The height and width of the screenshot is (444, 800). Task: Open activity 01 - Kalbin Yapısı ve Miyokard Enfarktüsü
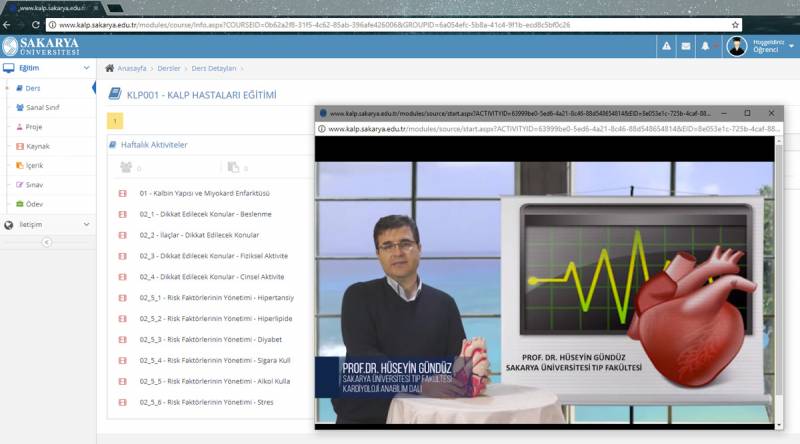pos(204,192)
